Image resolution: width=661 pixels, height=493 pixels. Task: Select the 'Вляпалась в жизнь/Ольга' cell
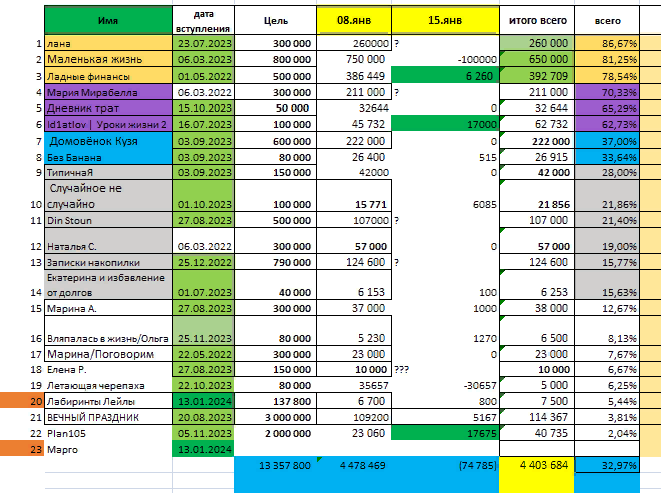tap(108, 331)
